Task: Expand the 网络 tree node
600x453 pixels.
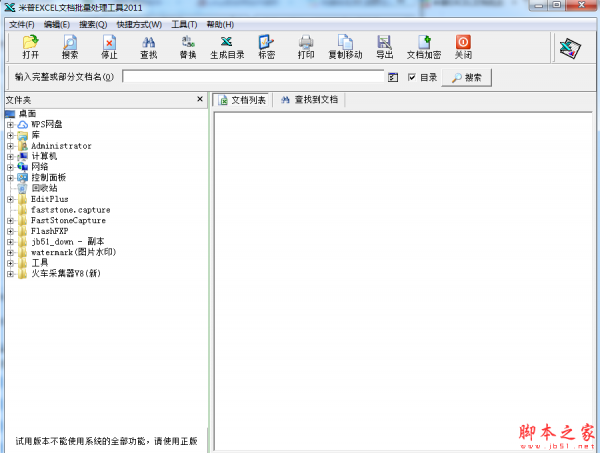Action: click(10, 167)
